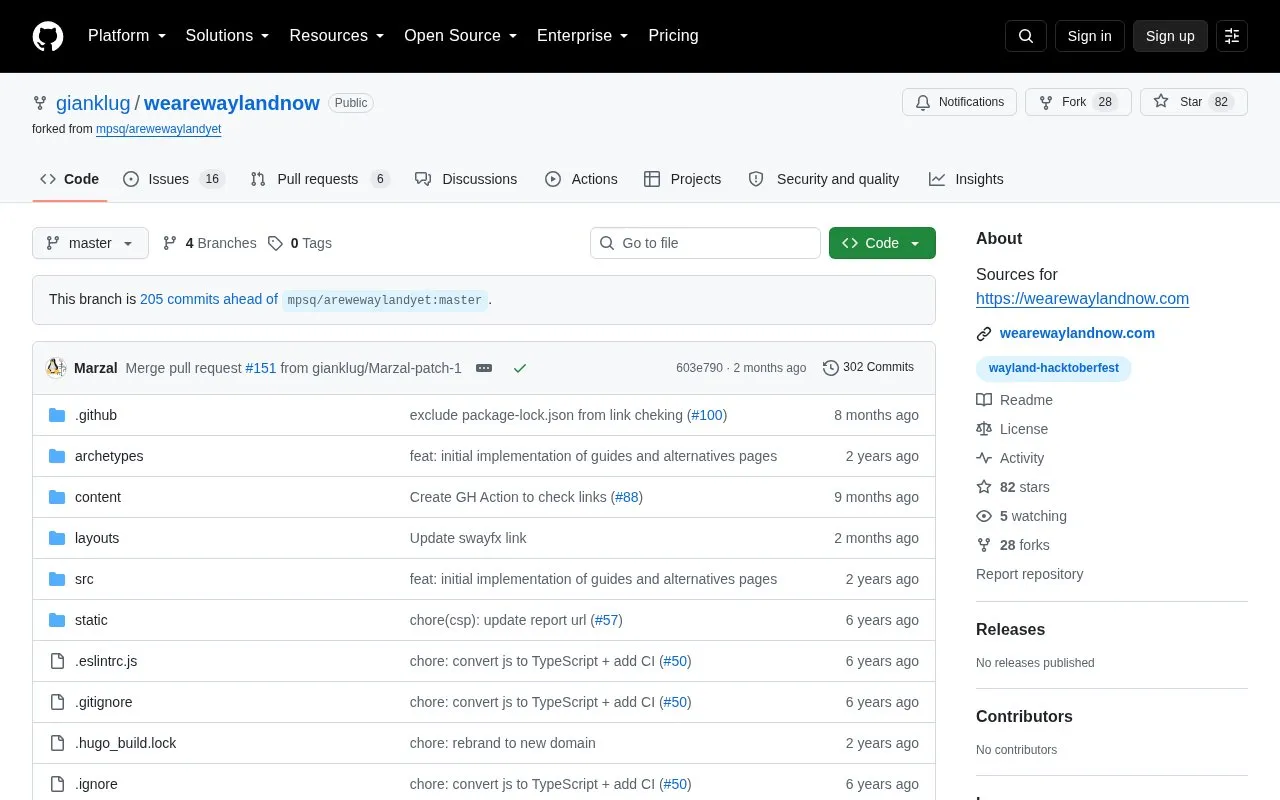Open the .github folder
The width and height of the screenshot is (1280, 800).
pos(96,415)
